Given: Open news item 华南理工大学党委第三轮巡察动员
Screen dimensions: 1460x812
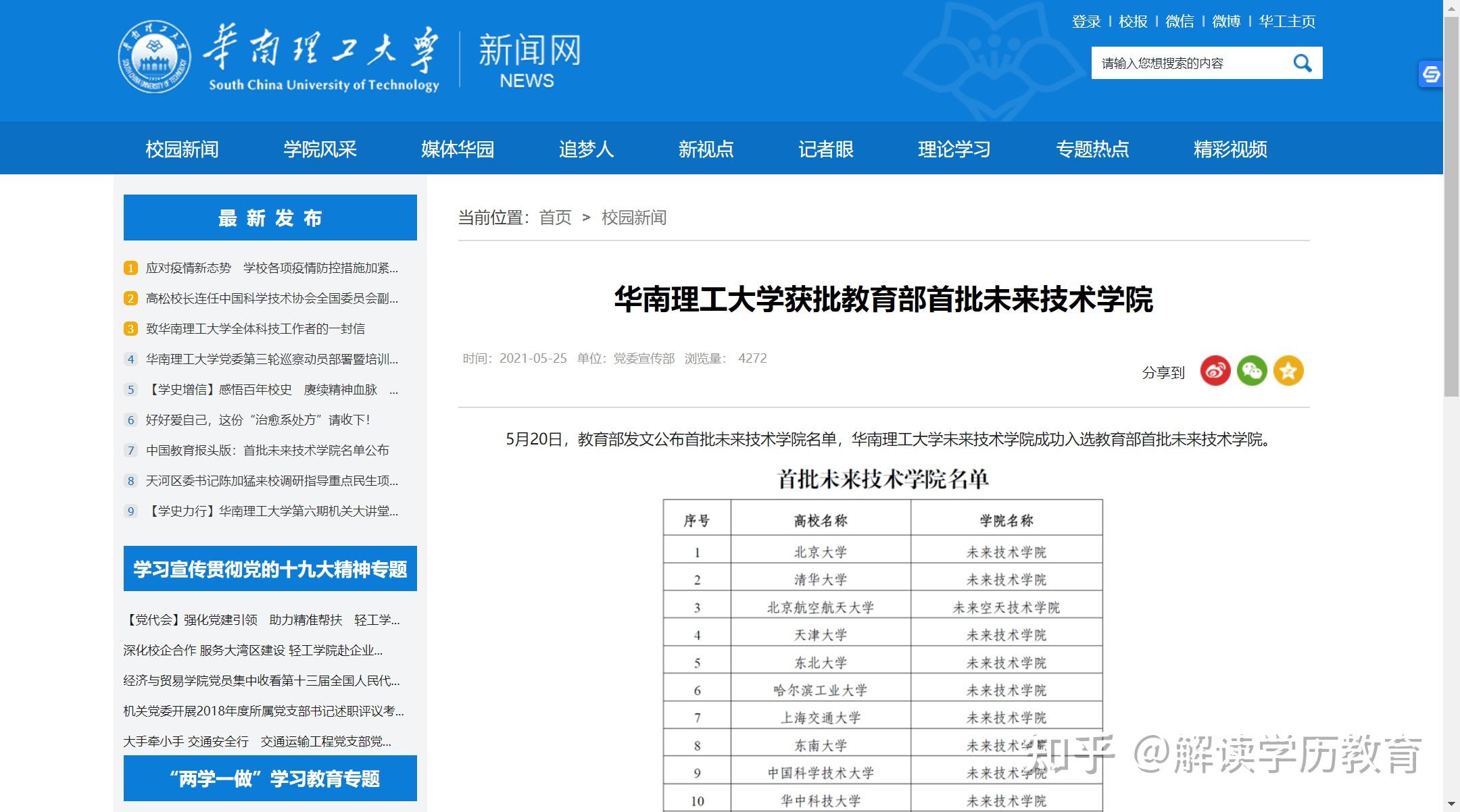Looking at the screenshot, I should coord(272,359).
